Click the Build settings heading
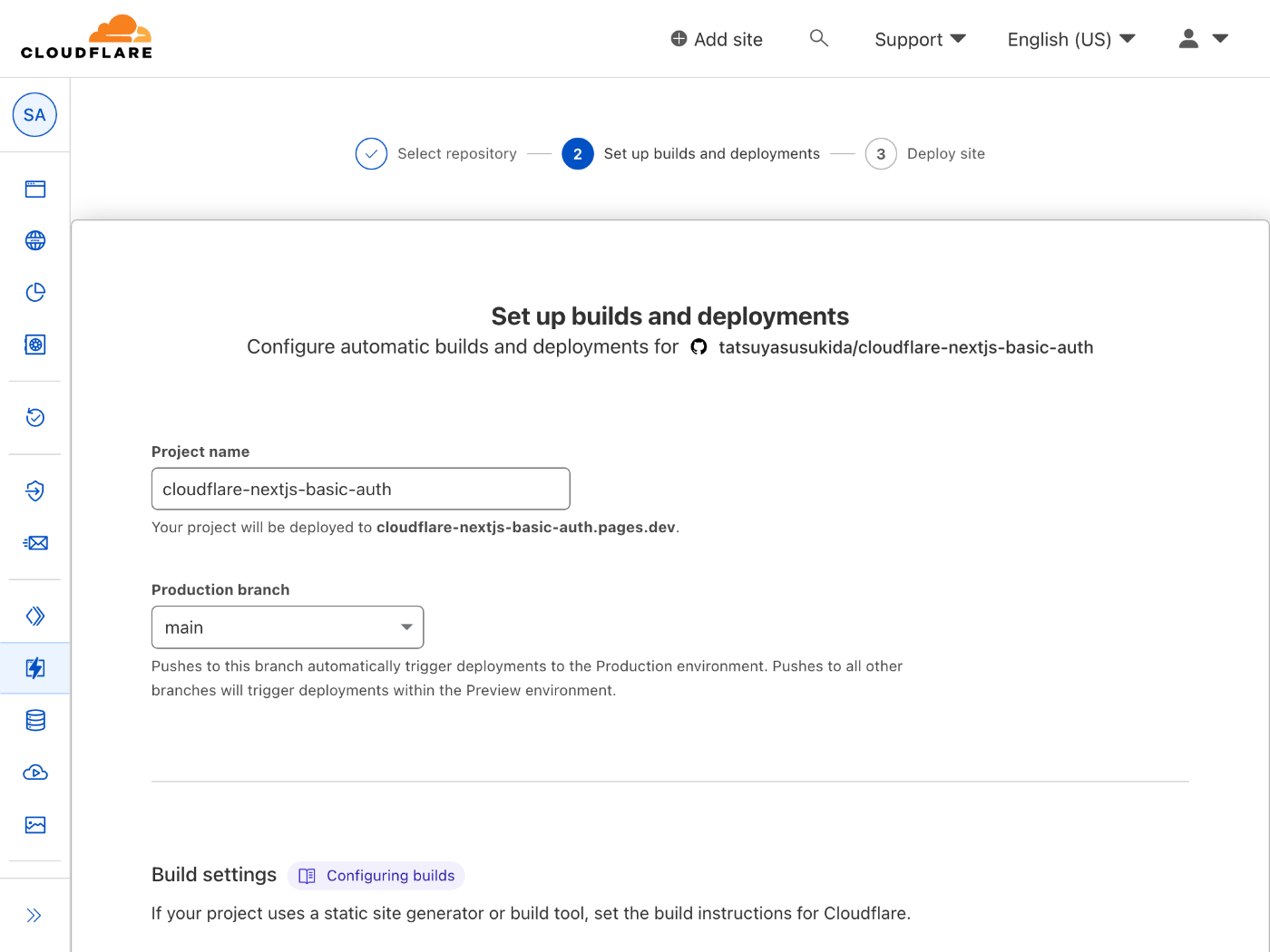 tap(214, 875)
